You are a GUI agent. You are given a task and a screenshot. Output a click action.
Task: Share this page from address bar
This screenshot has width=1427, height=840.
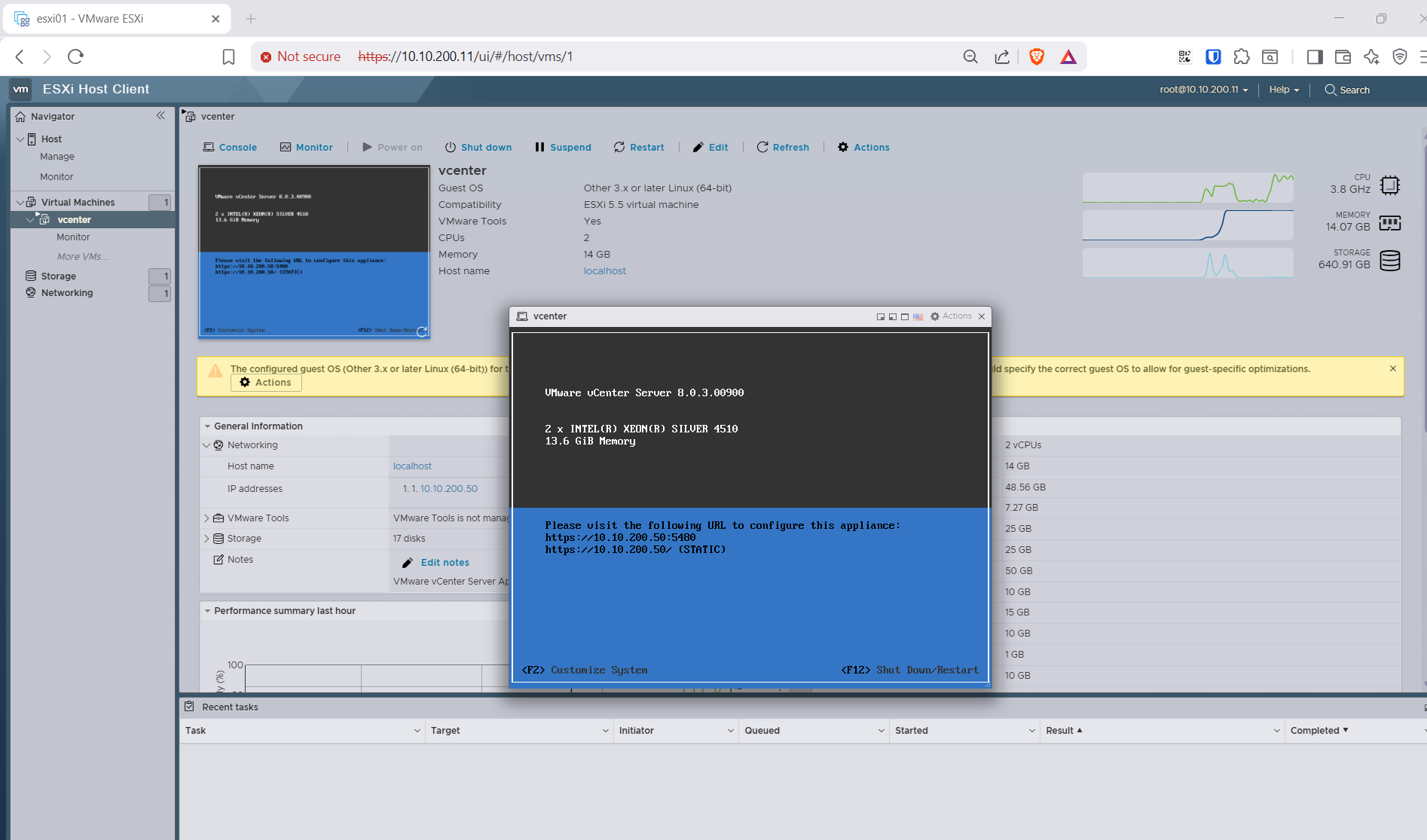click(1002, 57)
